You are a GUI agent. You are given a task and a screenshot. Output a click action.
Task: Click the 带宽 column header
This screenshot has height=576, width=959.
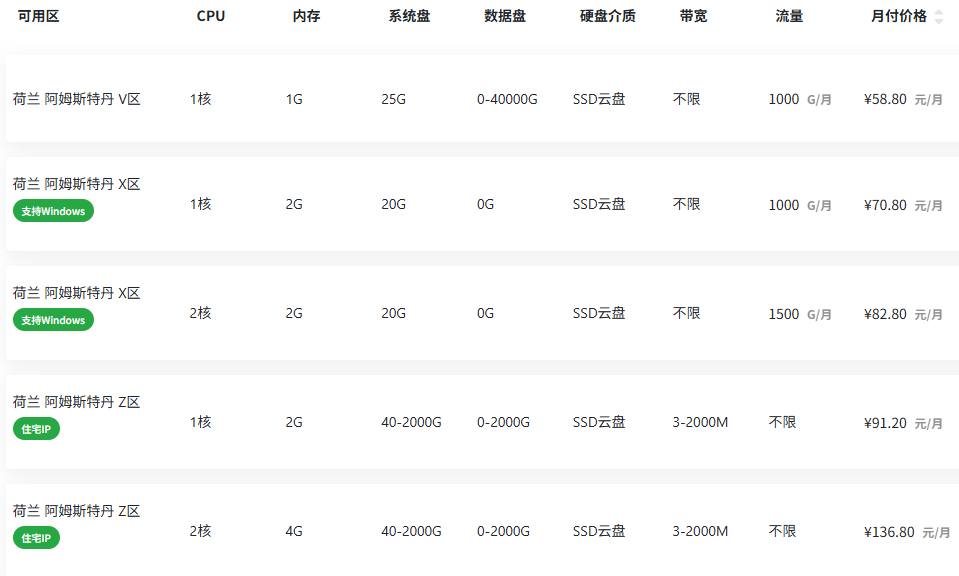(693, 17)
